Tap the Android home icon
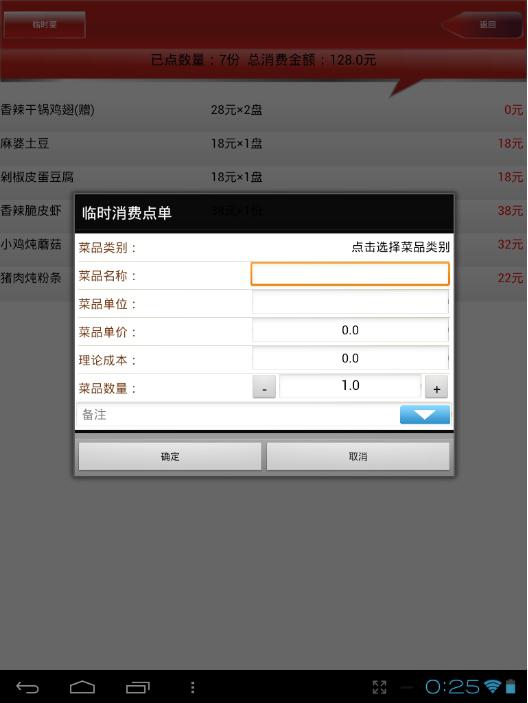Viewport: 528px width, 703px height. point(82,687)
